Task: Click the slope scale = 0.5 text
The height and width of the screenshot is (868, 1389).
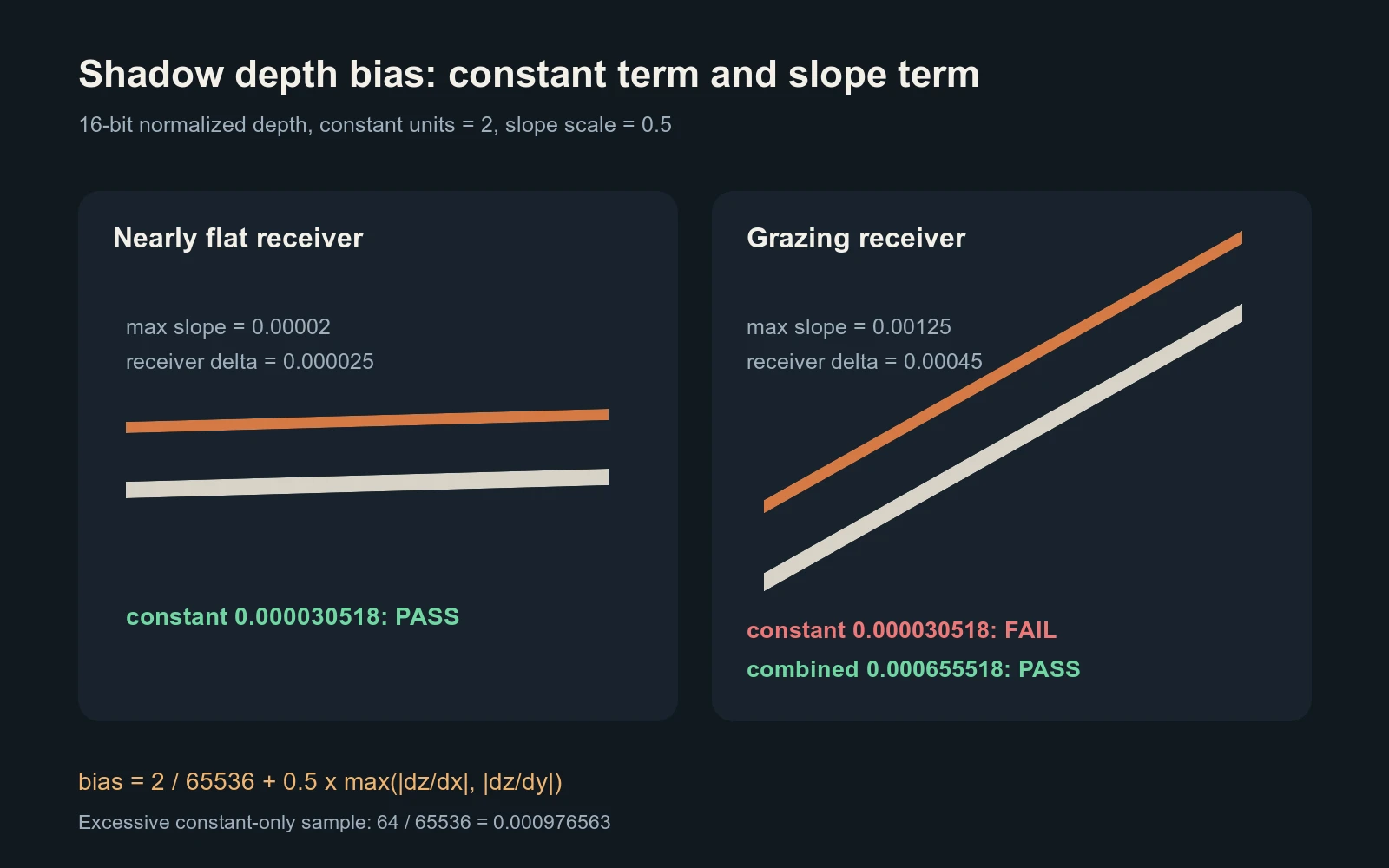Action: [589, 125]
